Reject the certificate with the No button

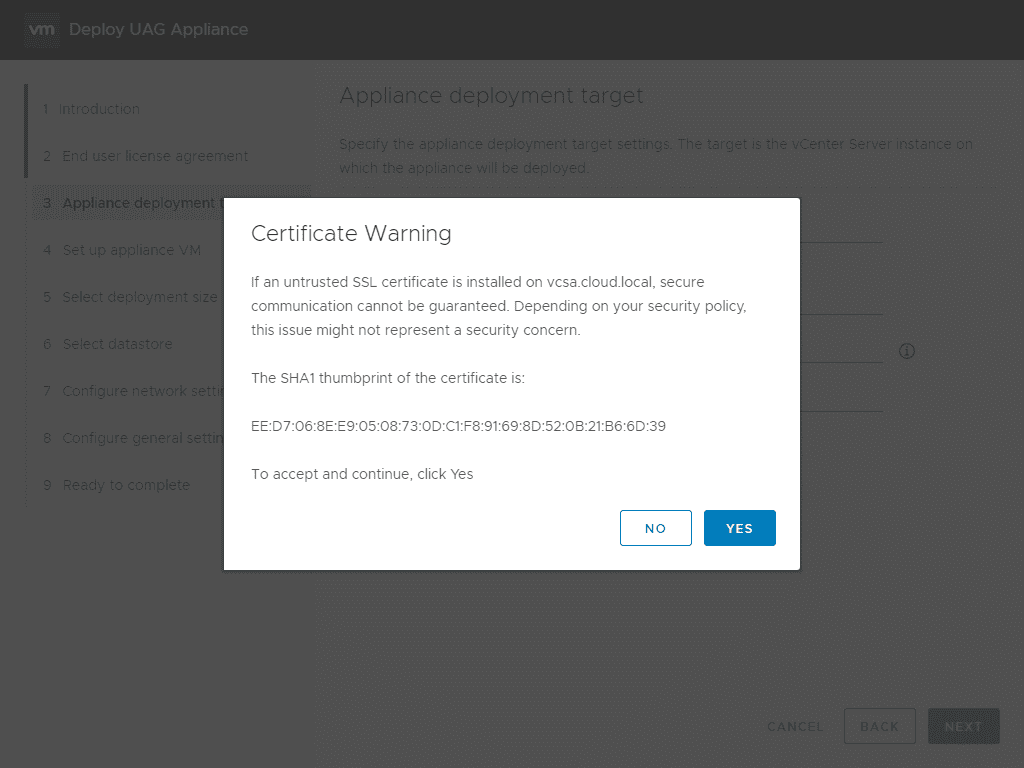pyautogui.click(x=655, y=528)
